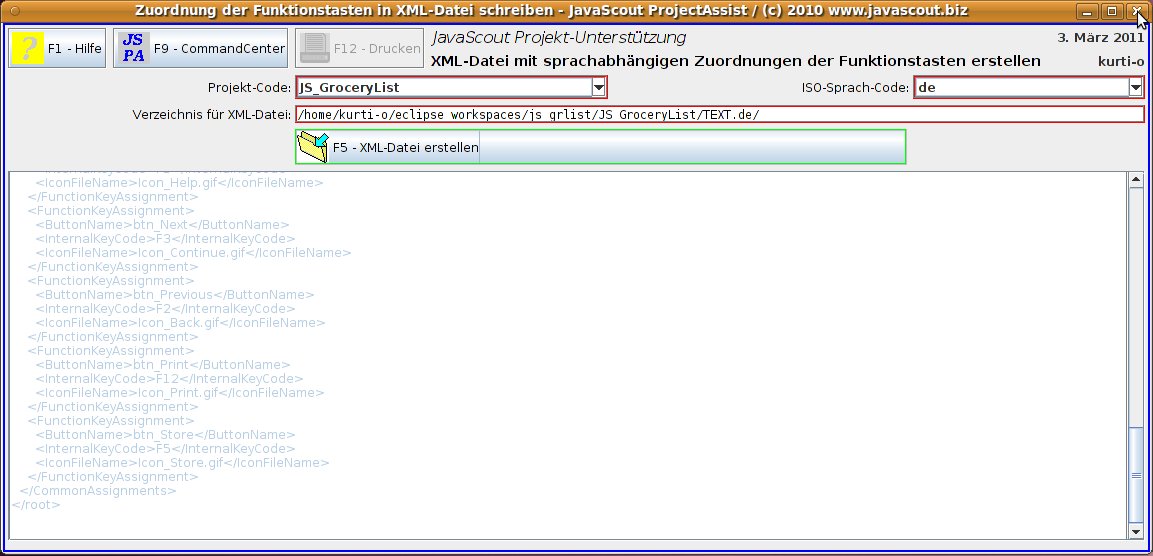Close the ProjectAssist window

point(1135,12)
